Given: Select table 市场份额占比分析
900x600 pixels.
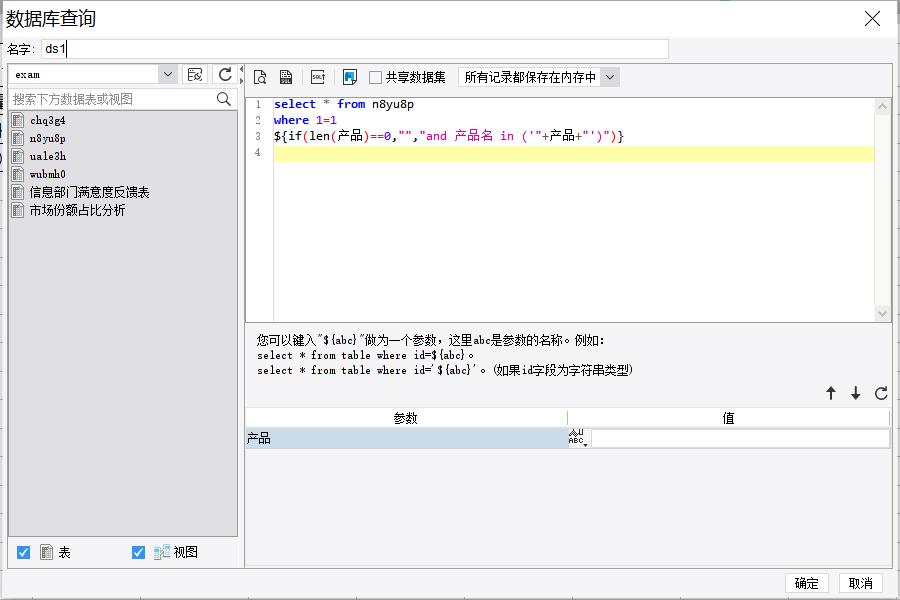Looking at the screenshot, I should (x=77, y=210).
